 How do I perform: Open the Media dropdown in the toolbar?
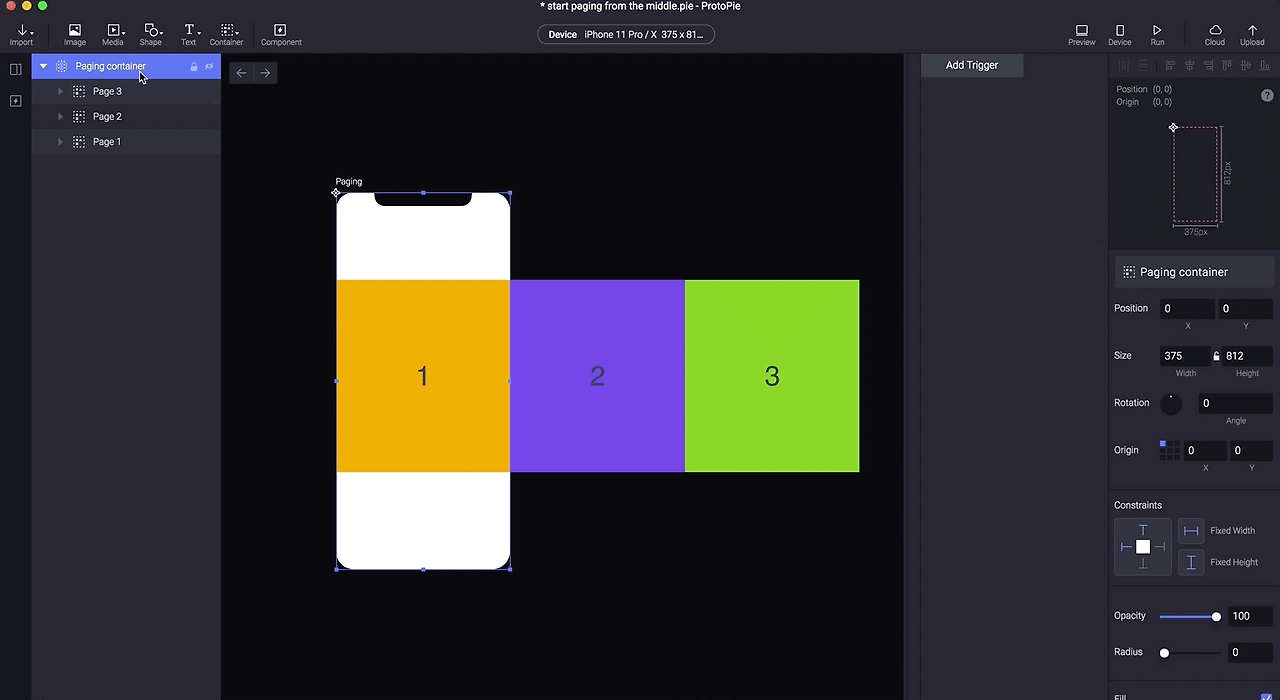coord(113,35)
